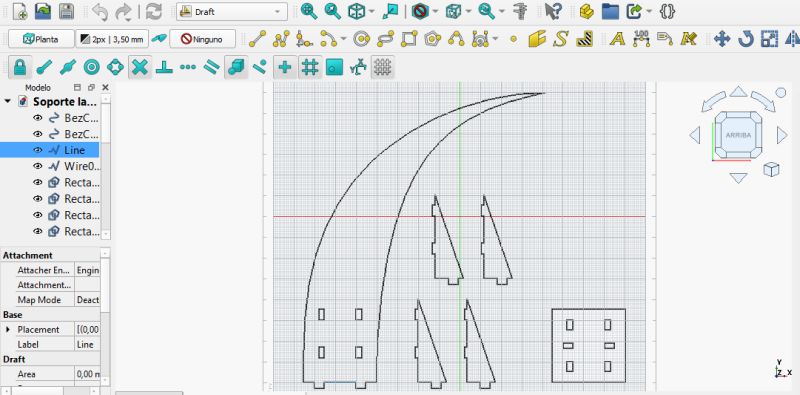The width and height of the screenshot is (800, 395).
Task: Click the navigation cube down arrow
Action: click(x=738, y=178)
